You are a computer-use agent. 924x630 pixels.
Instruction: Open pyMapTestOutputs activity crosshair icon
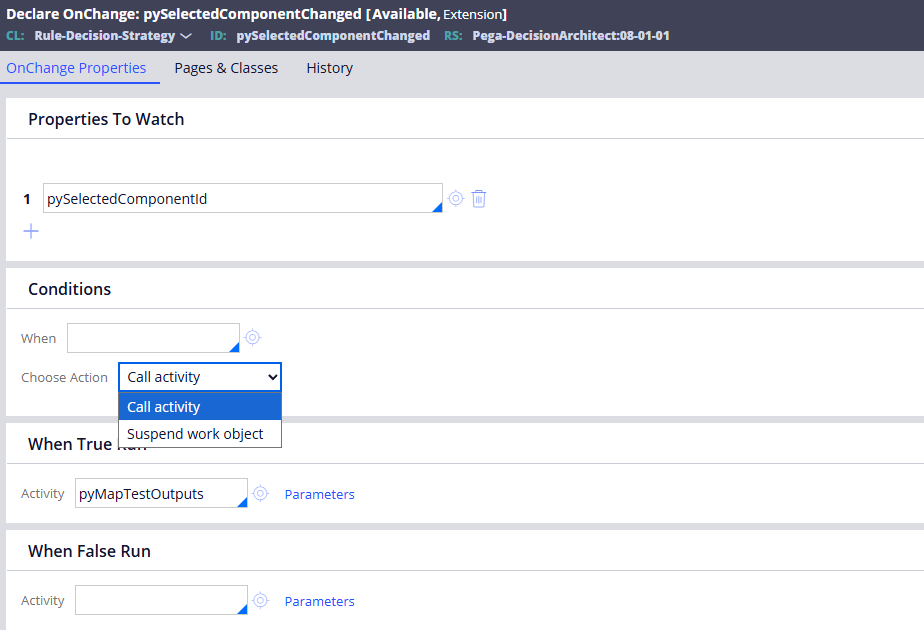click(260, 493)
